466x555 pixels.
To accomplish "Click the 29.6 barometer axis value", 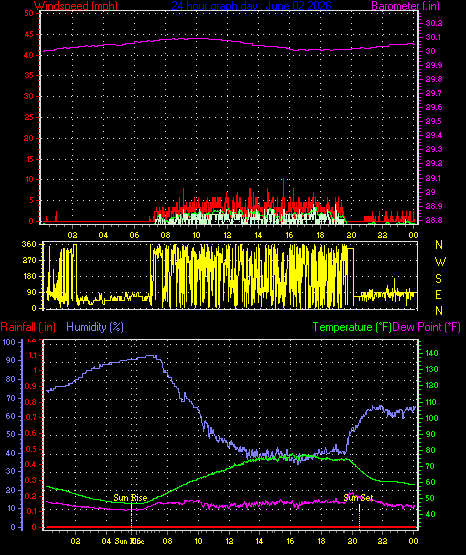I will [433, 108].
